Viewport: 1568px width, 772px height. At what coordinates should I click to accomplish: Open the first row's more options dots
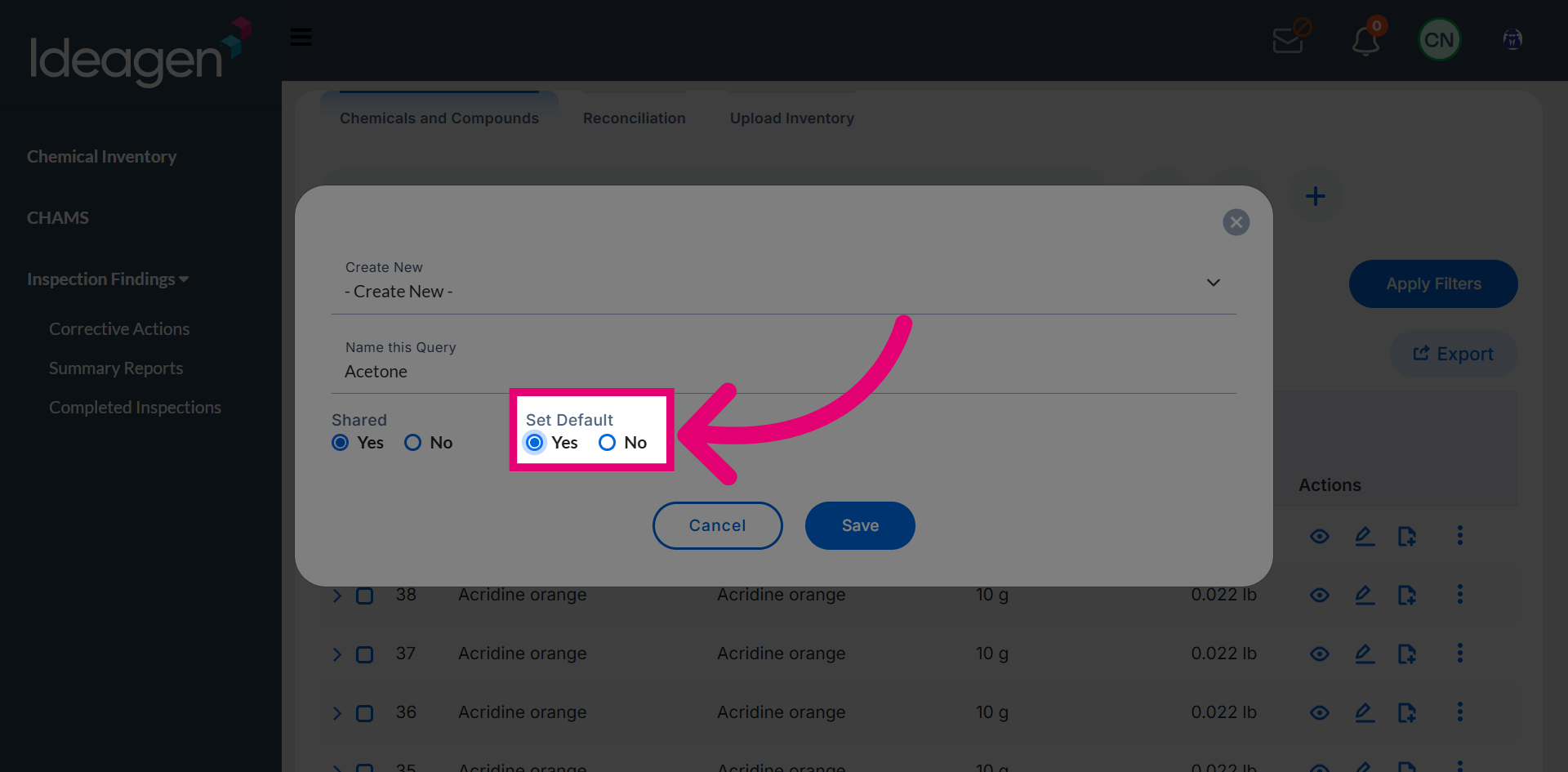click(1460, 535)
